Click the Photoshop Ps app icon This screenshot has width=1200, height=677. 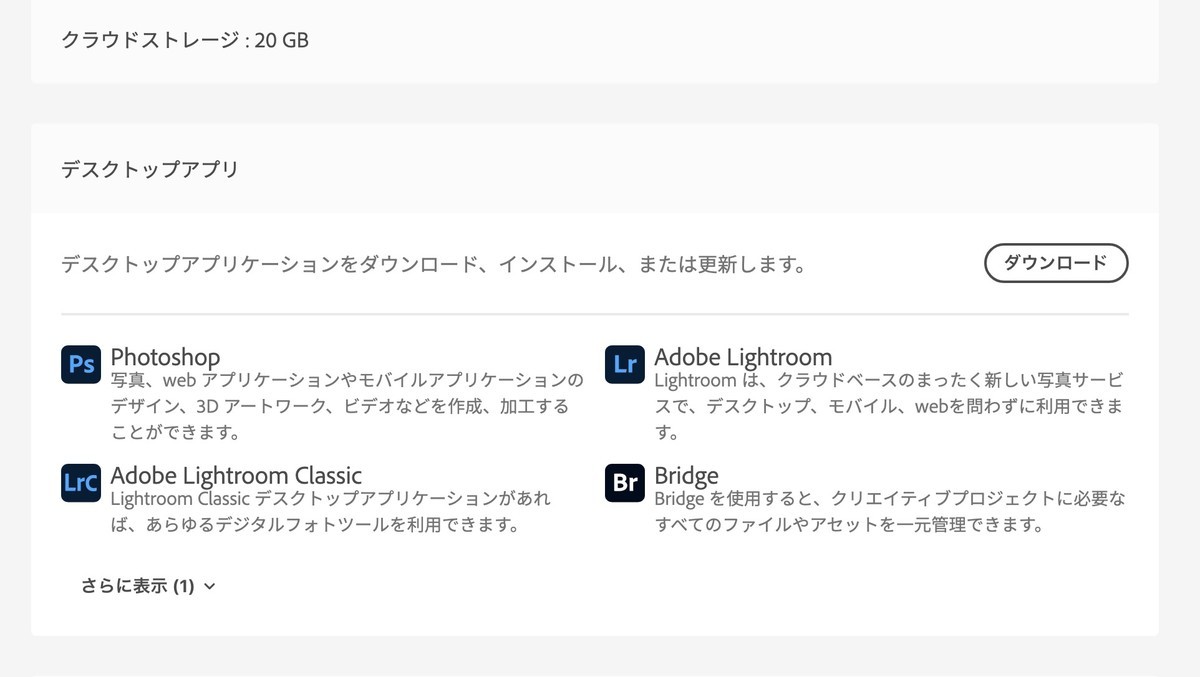pyautogui.click(x=81, y=364)
